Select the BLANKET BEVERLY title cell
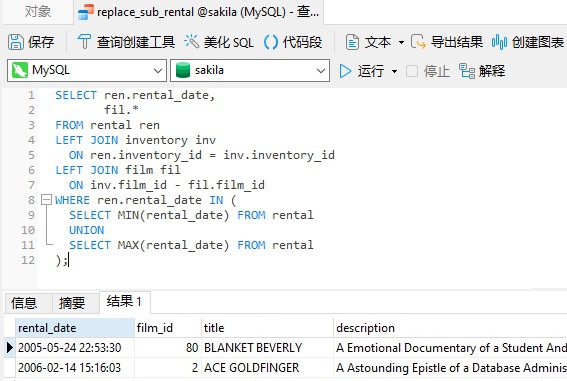Screen dimensions: 567x381 (x=267, y=348)
